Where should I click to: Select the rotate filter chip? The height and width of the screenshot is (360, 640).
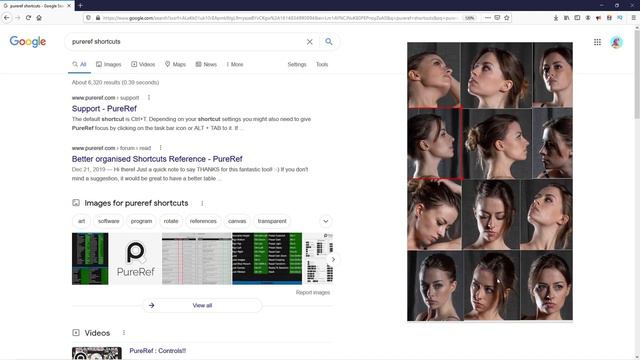coord(171,221)
